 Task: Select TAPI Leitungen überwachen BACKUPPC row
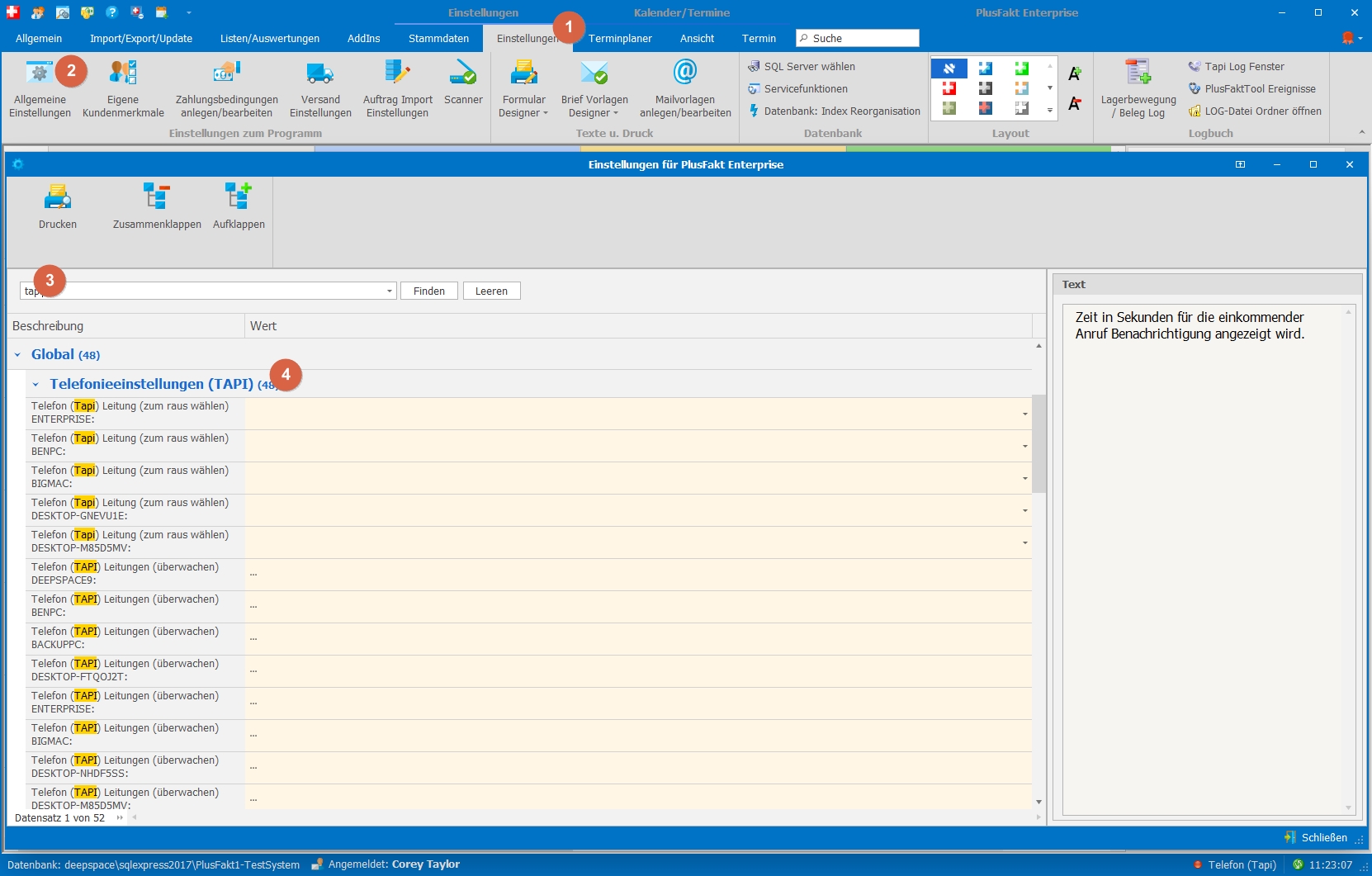528,638
